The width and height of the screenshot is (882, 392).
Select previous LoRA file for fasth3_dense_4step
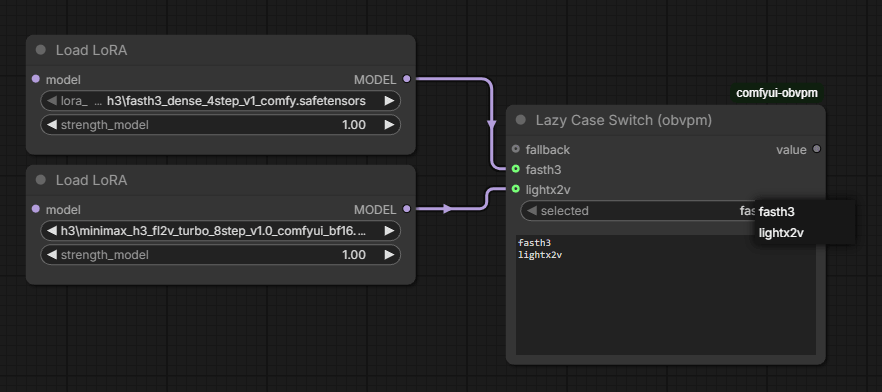(x=52, y=101)
